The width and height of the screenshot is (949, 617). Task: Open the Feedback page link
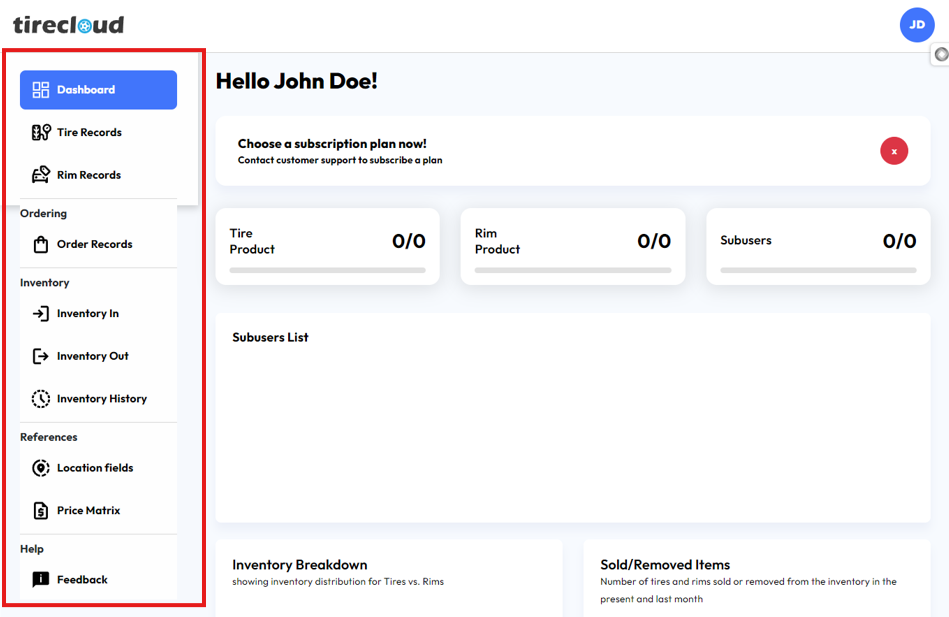pos(82,579)
